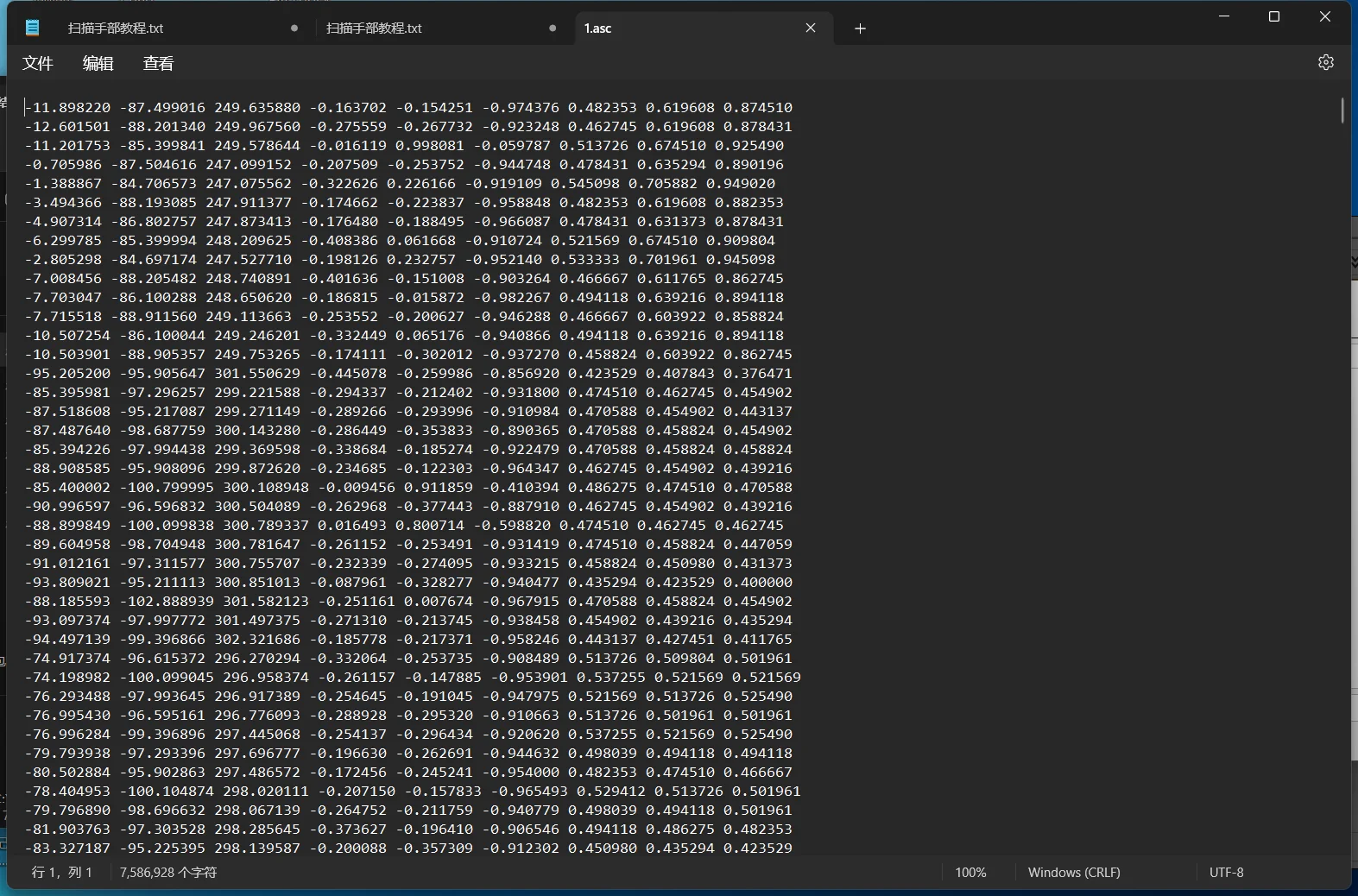The image size is (1358, 896).
Task: Click unsaved dot on second 扫描手部教程.txt tab
Action: click(553, 28)
